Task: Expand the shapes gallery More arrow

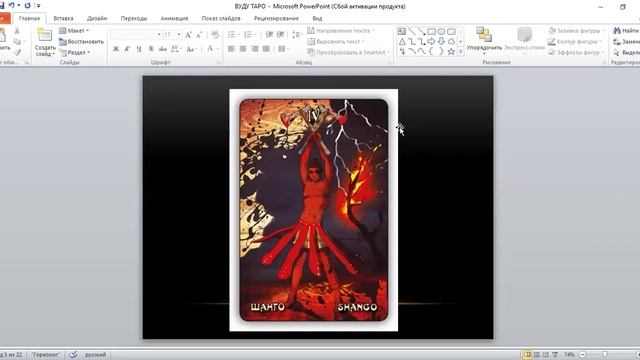Action: (x=461, y=52)
